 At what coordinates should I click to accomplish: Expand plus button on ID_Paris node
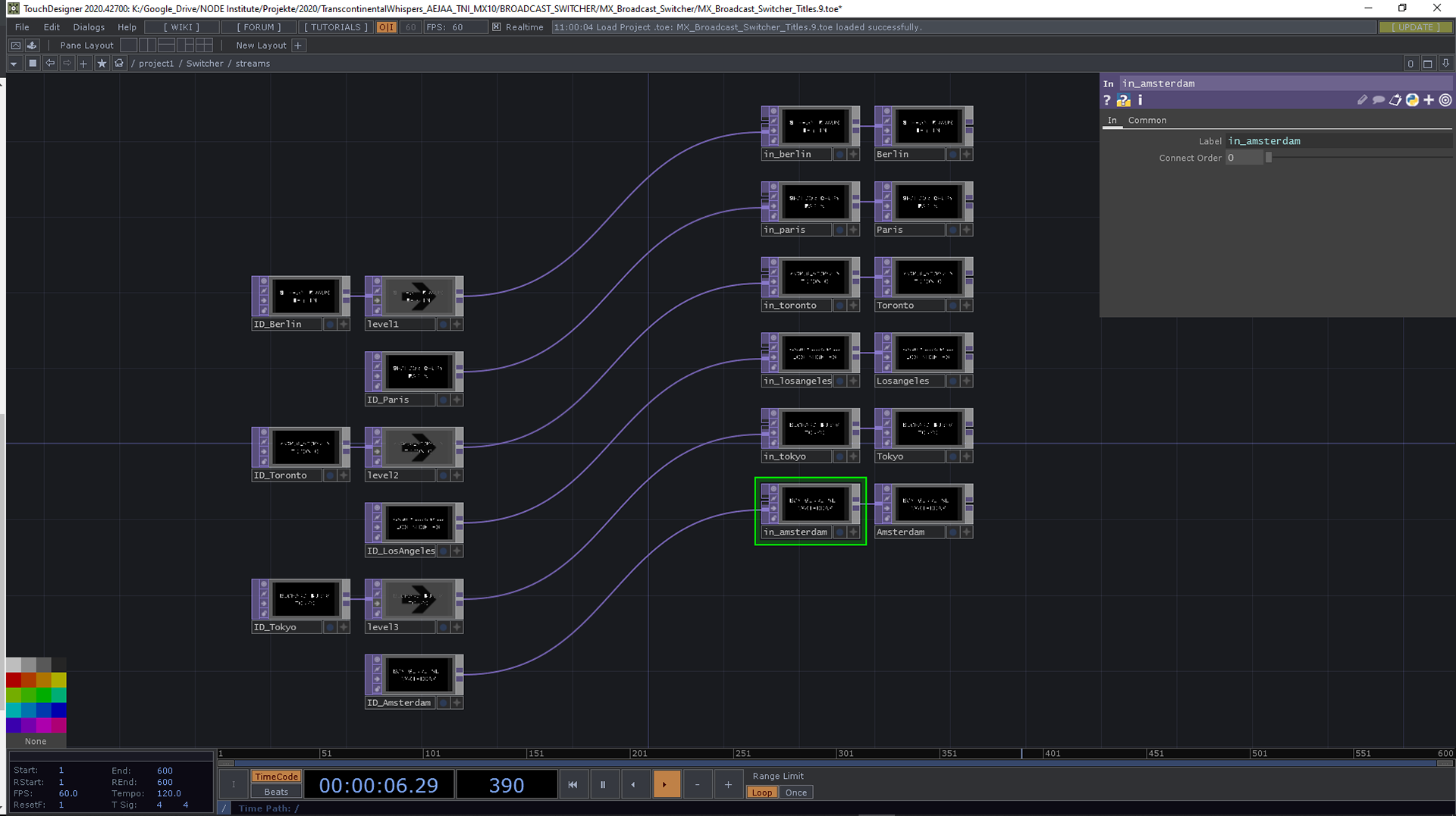click(x=457, y=400)
